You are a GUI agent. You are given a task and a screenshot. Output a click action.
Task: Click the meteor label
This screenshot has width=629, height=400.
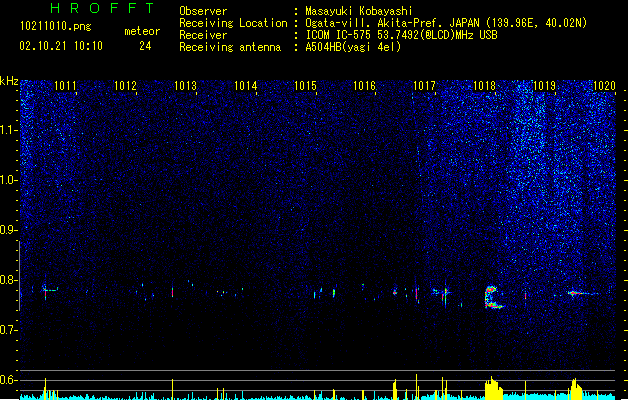[x=142, y=31]
